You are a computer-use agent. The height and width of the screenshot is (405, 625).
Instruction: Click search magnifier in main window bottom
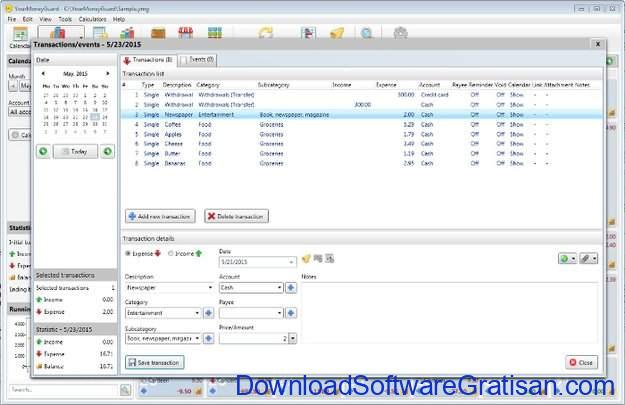click(x=125, y=390)
